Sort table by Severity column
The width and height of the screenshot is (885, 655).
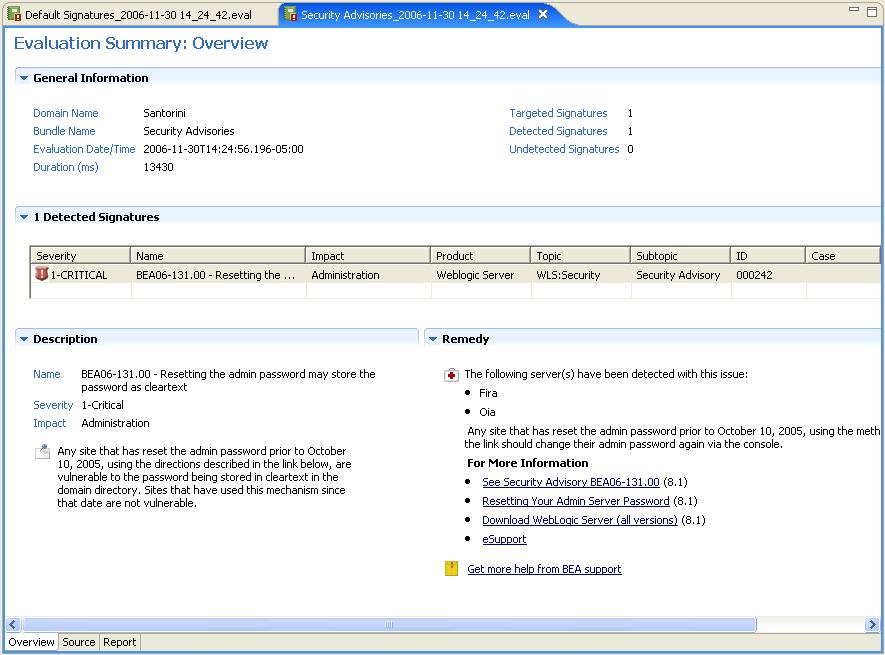click(x=80, y=256)
